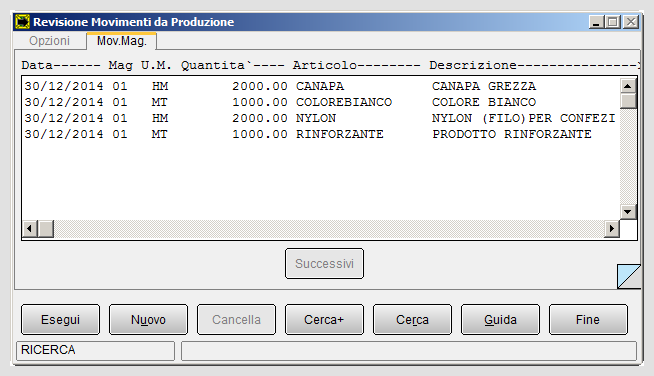The image size is (654, 376).
Task: Click the blue page-corner icon
Action: coord(629,276)
